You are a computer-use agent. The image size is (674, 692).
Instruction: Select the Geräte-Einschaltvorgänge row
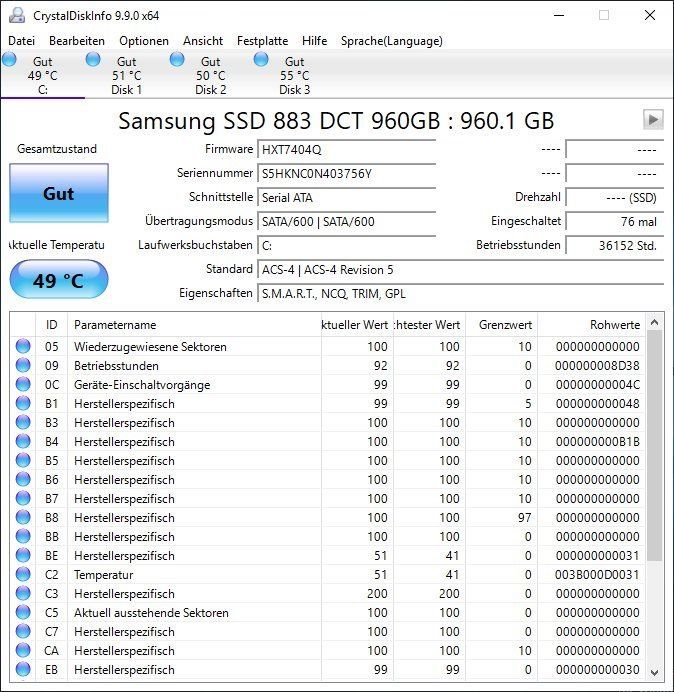pyautogui.click(x=328, y=384)
